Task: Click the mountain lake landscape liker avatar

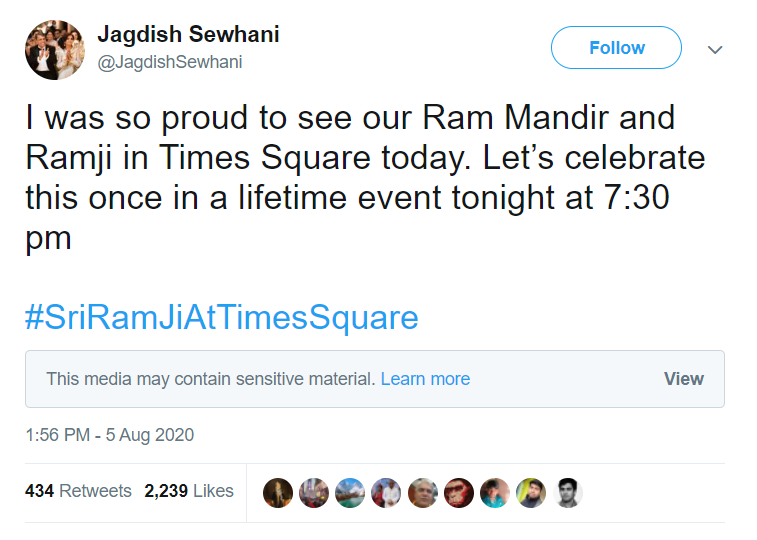Action: pyautogui.click(x=350, y=492)
